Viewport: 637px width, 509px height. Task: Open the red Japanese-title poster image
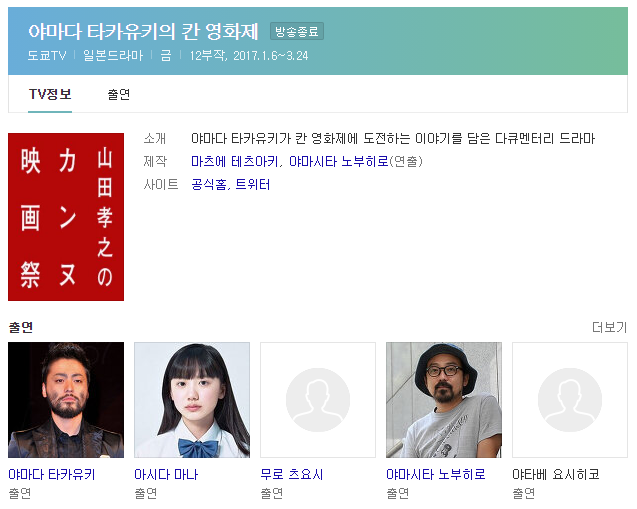point(66,217)
